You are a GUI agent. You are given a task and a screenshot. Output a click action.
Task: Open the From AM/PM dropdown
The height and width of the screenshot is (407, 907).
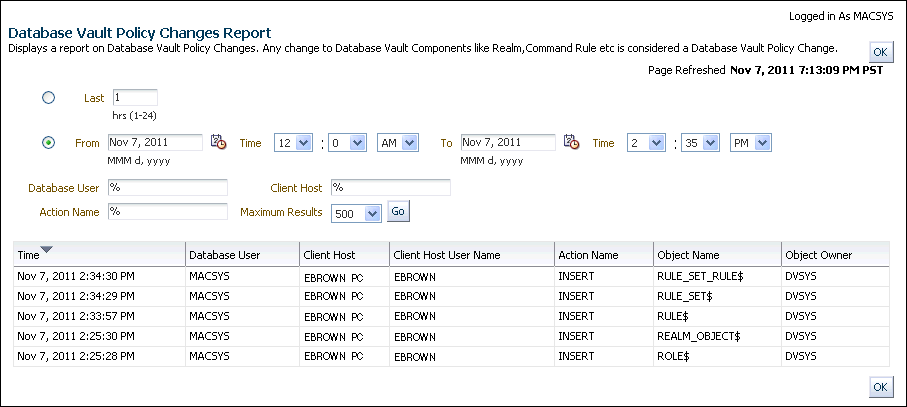(x=397, y=143)
